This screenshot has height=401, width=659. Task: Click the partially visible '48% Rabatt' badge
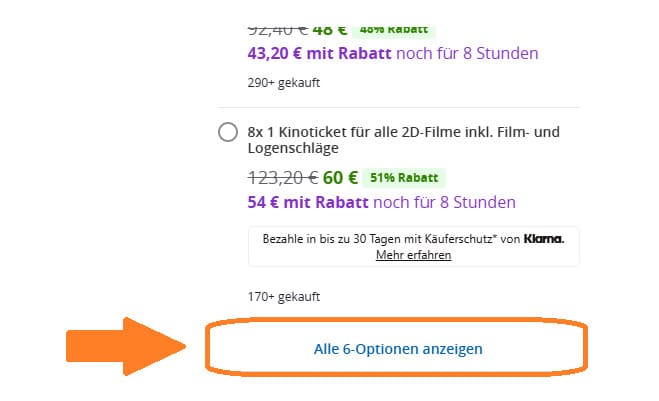click(x=394, y=30)
